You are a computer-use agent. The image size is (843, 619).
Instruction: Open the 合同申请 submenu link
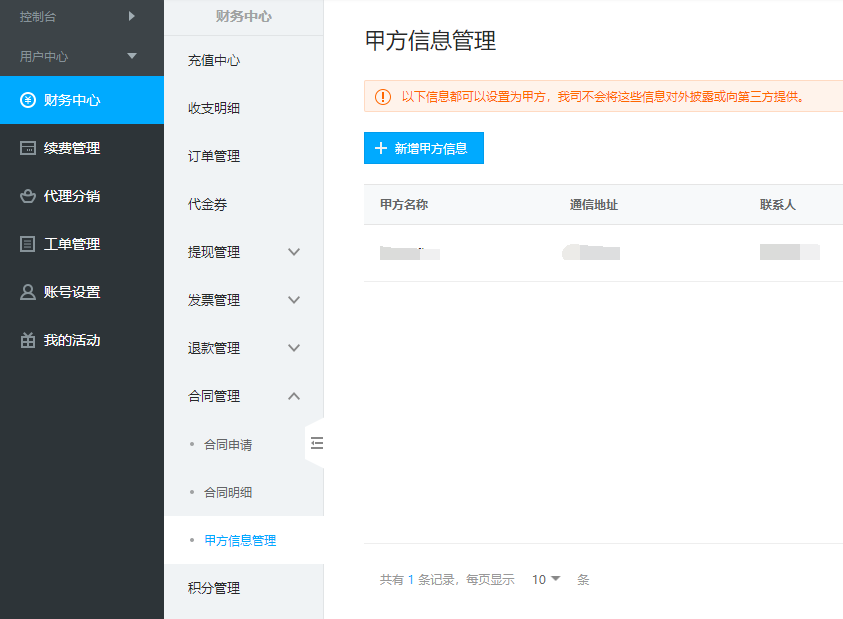click(228, 444)
